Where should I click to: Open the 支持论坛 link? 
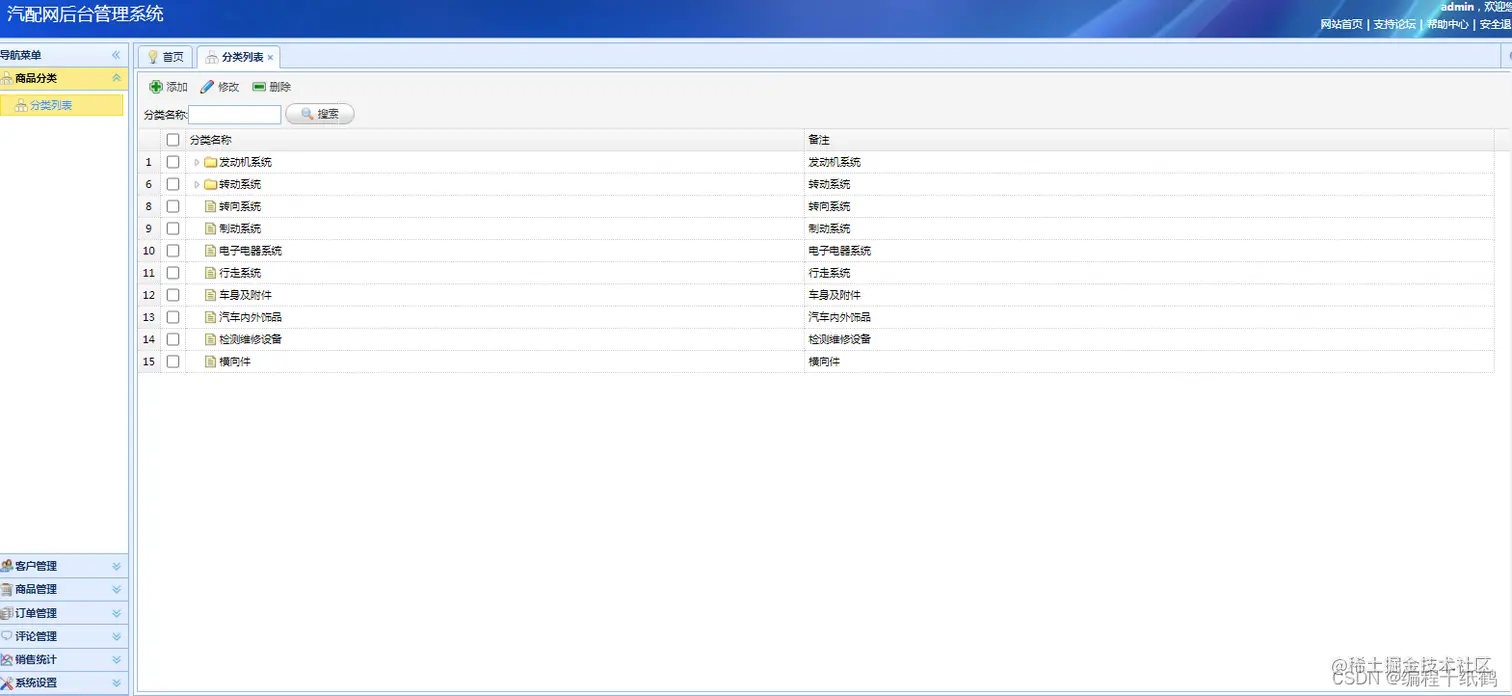[1394, 24]
